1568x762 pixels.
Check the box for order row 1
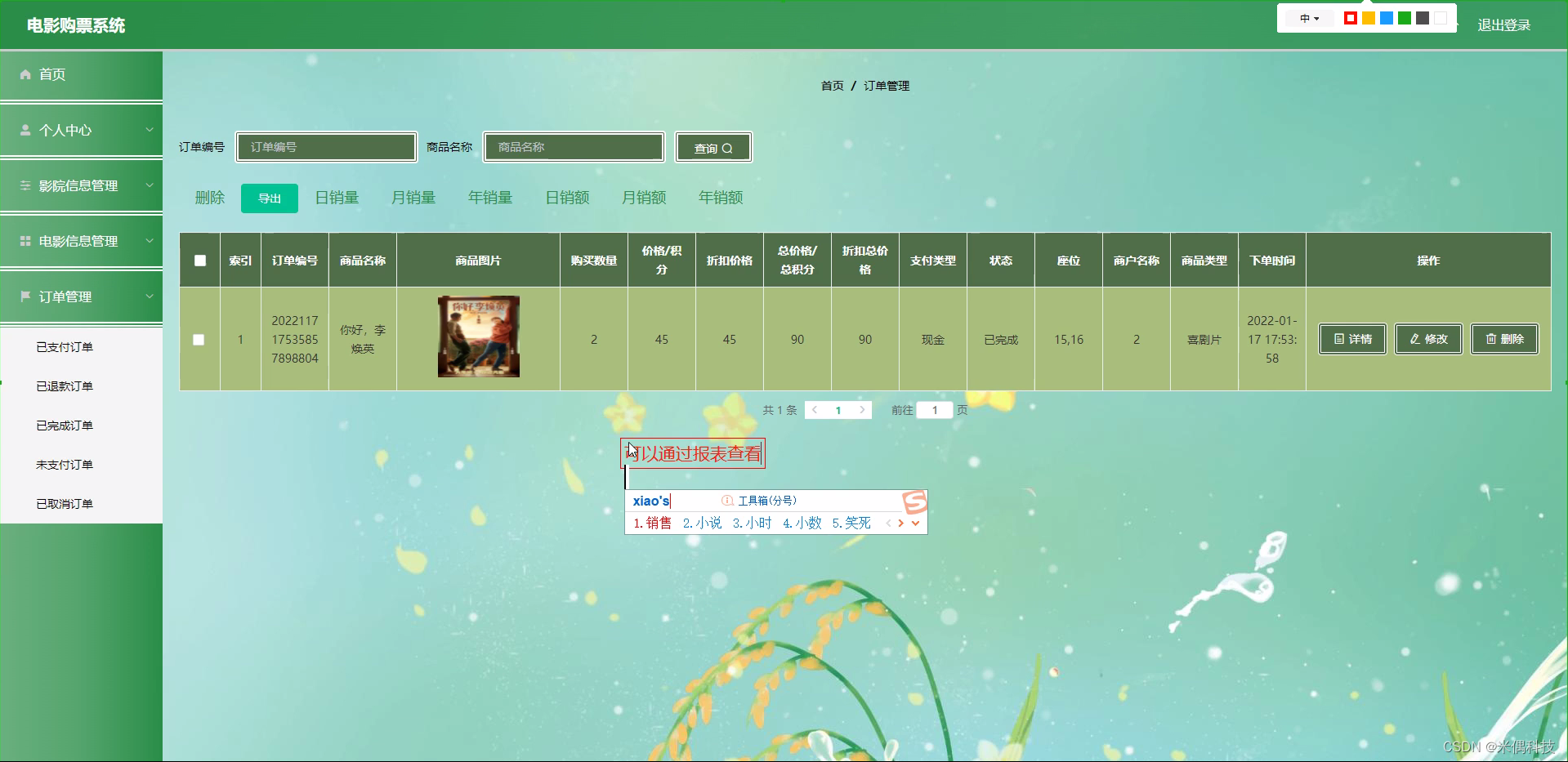coord(199,340)
